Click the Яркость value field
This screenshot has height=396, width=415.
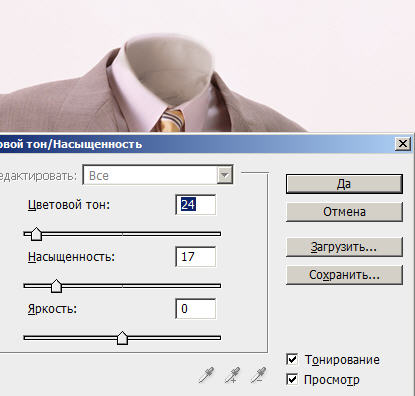coord(196,309)
